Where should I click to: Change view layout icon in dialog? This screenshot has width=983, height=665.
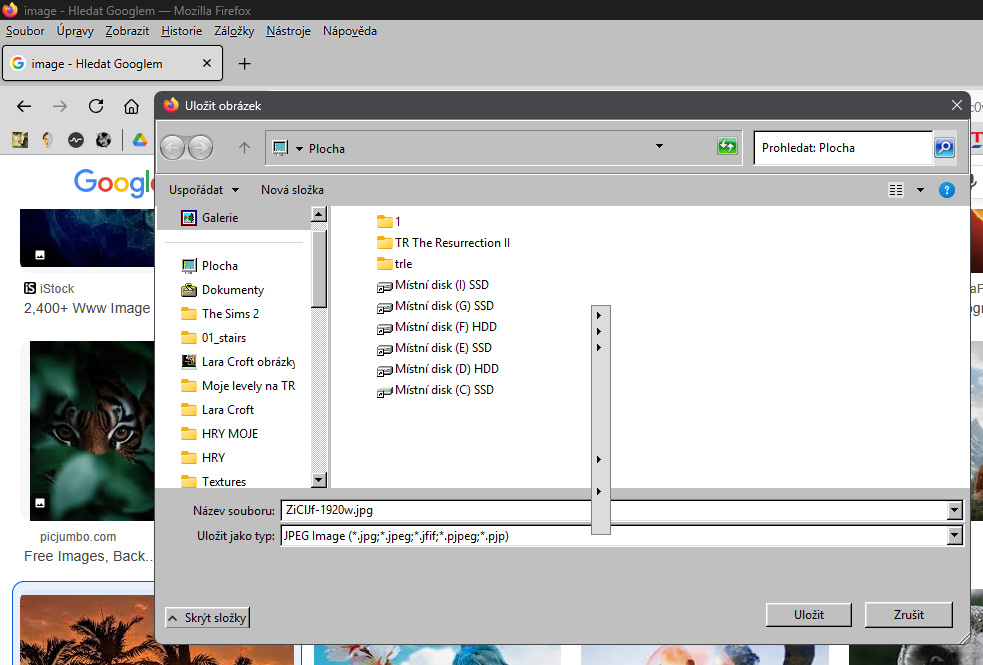(x=896, y=190)
